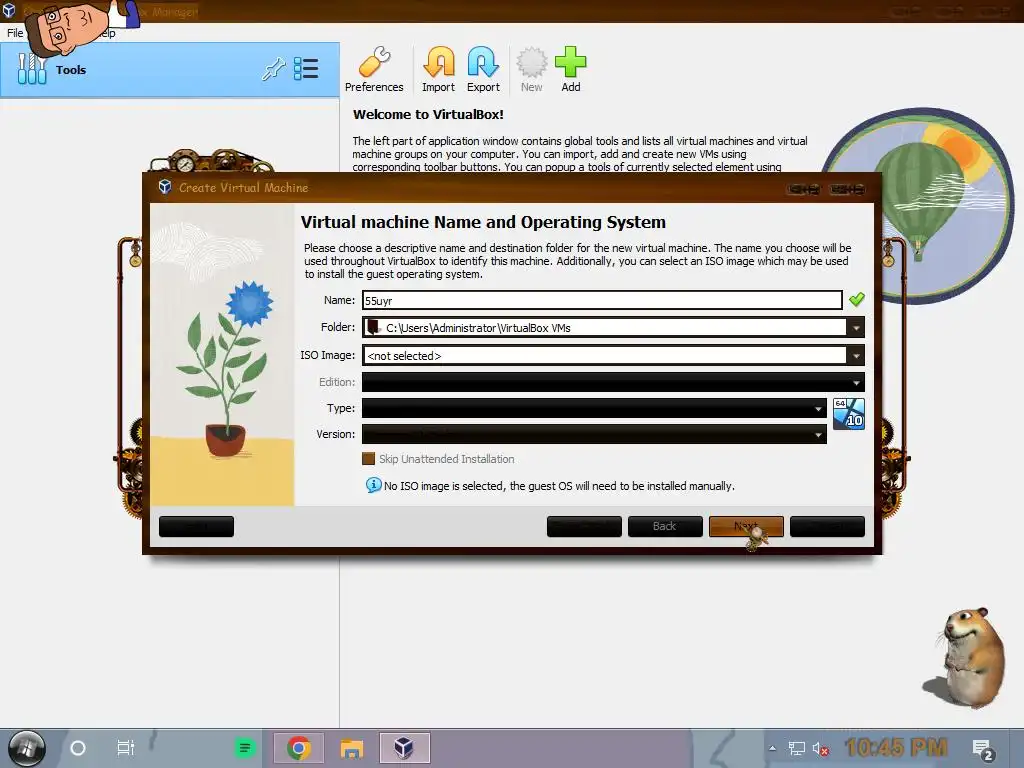
Task: Click the VirtualBox cube icon in title bar
Action: pos(8,10)
